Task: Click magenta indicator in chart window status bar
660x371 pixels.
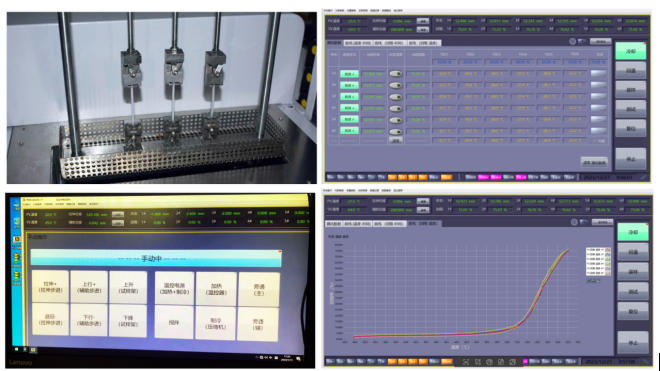Action: click(x=525, y=361)
